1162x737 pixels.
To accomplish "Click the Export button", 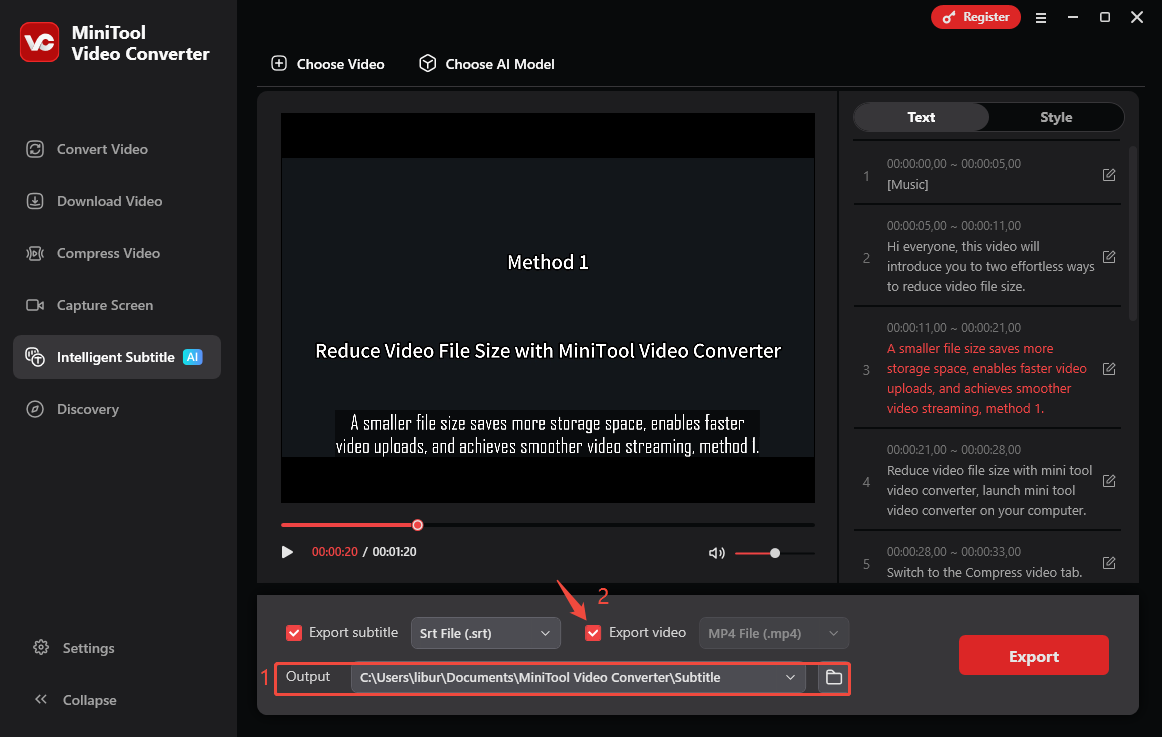I will [x=1033, y=655].
